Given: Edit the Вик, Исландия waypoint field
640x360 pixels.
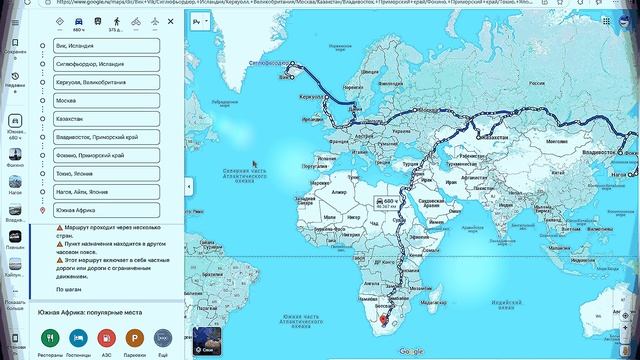Looking at the screenshot, I should tap(106, 46).
